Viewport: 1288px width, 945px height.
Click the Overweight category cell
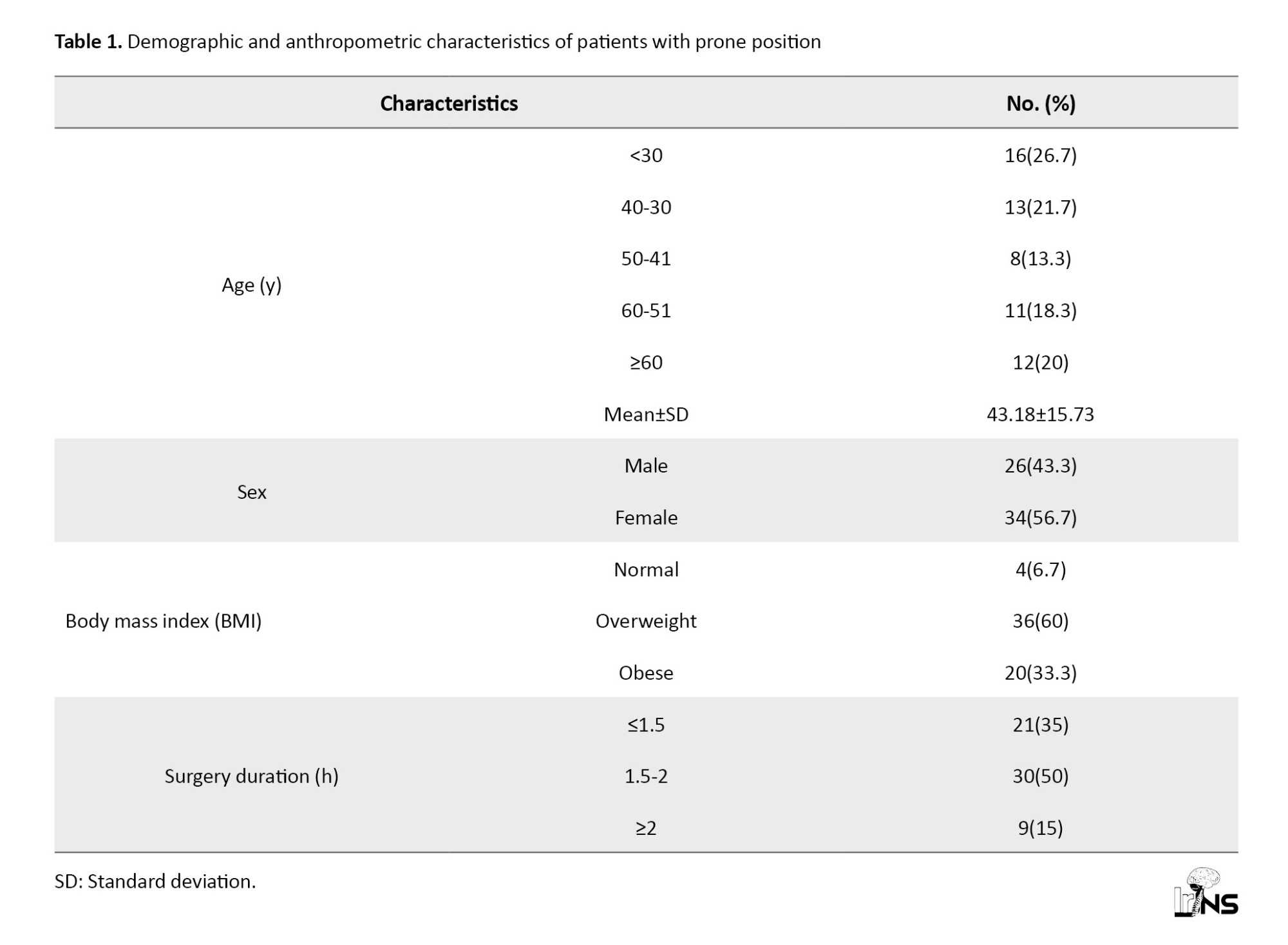click(646, 621)
